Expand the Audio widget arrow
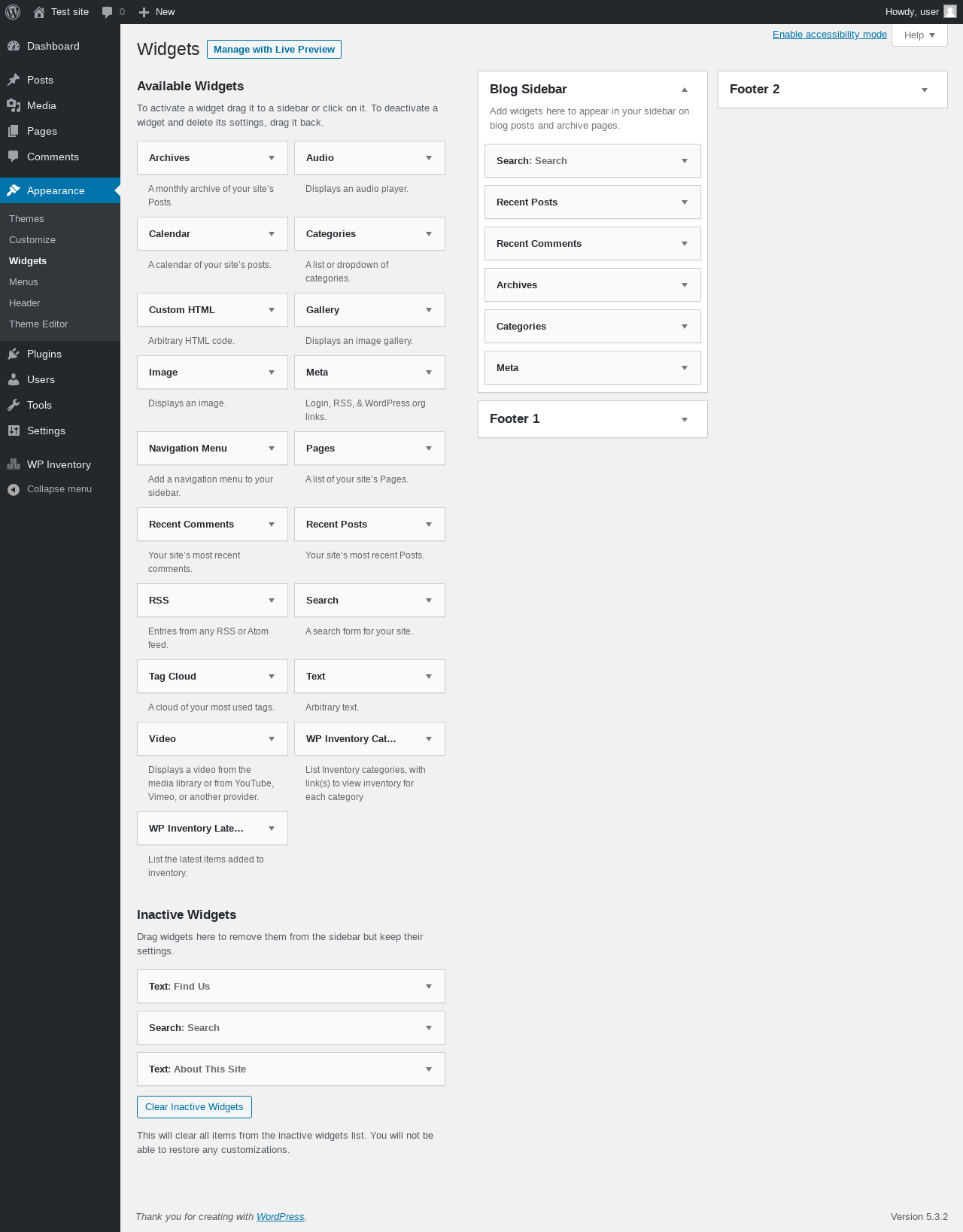963x1232 pixels. (429, 158)
